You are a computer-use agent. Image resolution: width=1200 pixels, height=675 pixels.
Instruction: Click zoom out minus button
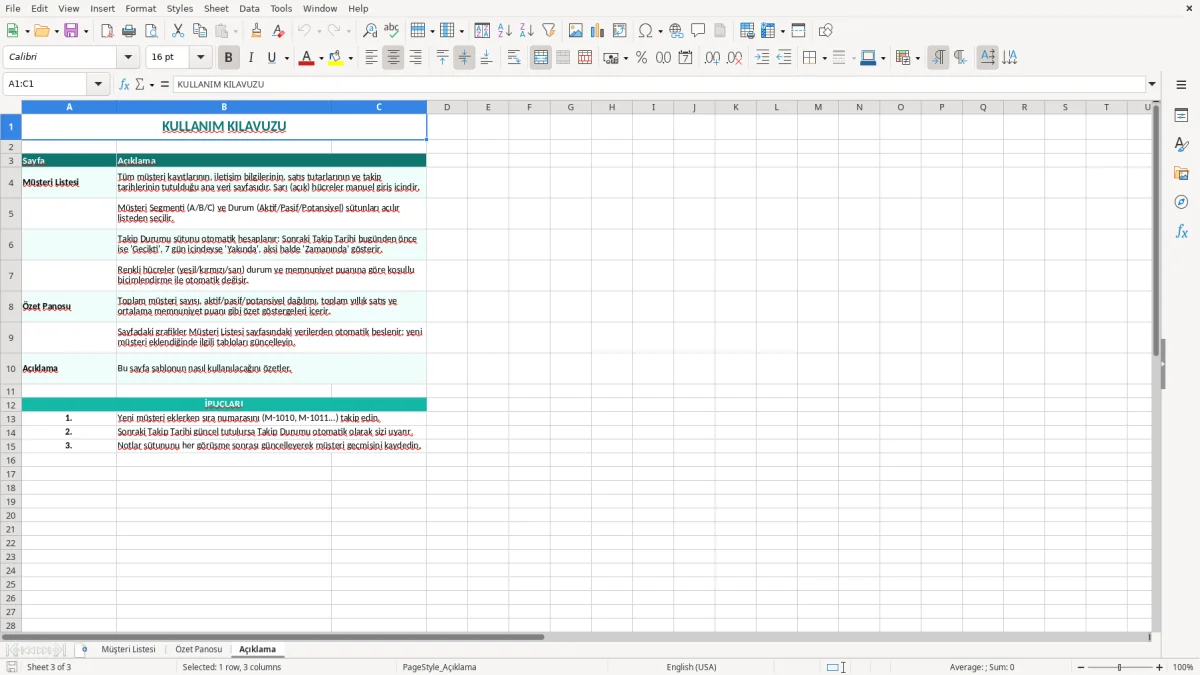click(x=1079, y=667)
